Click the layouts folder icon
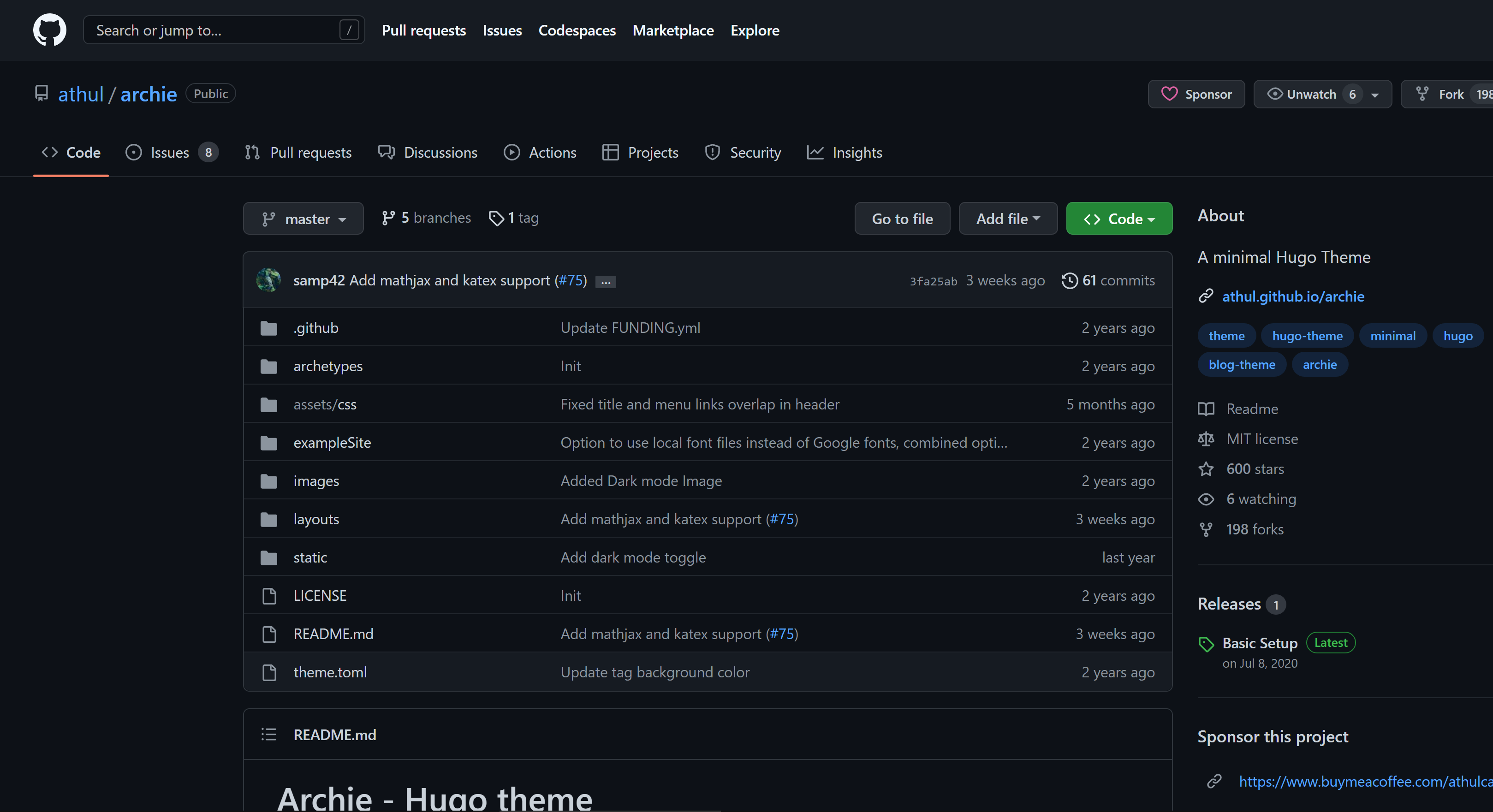 [x=269, y=519]
